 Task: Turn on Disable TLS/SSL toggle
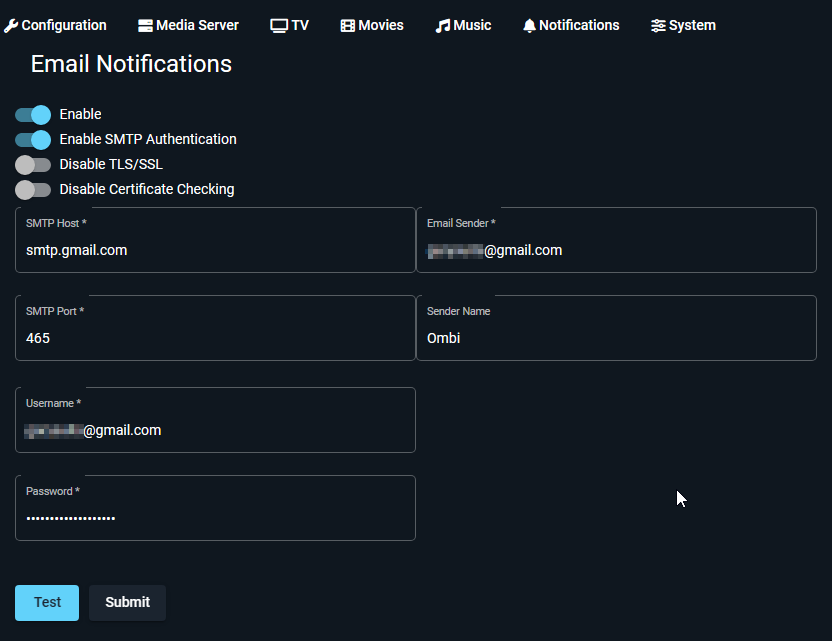(x=33, y=164)
